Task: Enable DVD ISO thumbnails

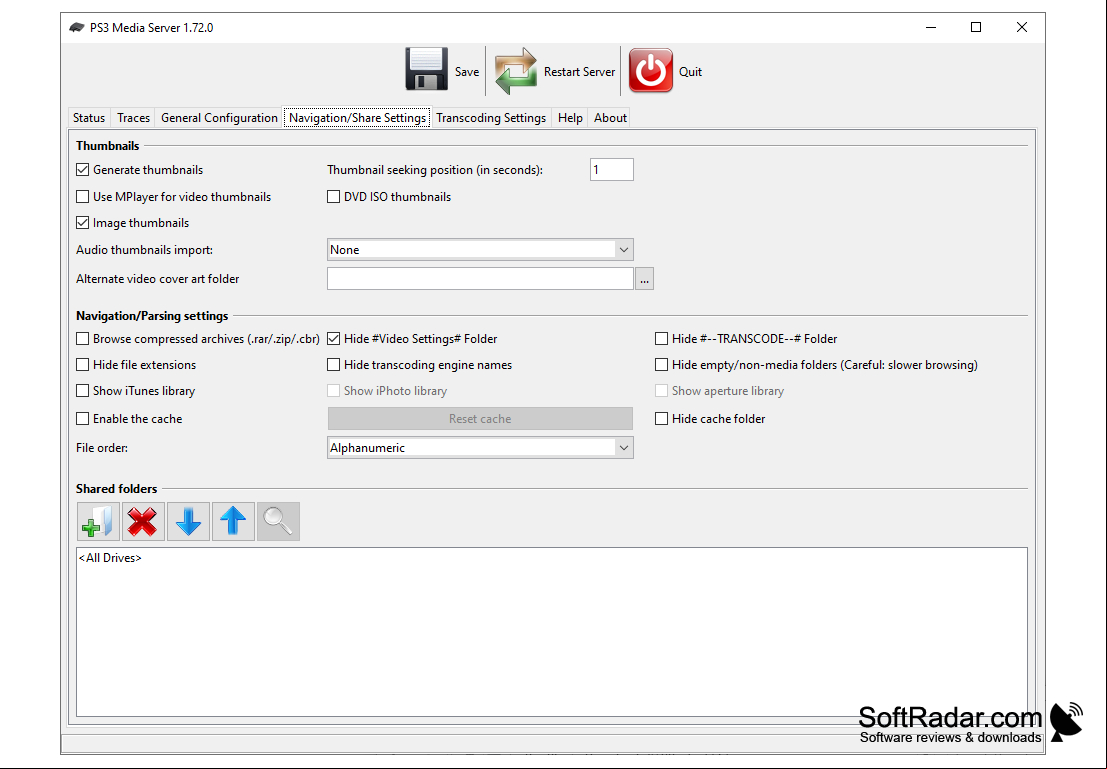Action: tap(333, 196)
